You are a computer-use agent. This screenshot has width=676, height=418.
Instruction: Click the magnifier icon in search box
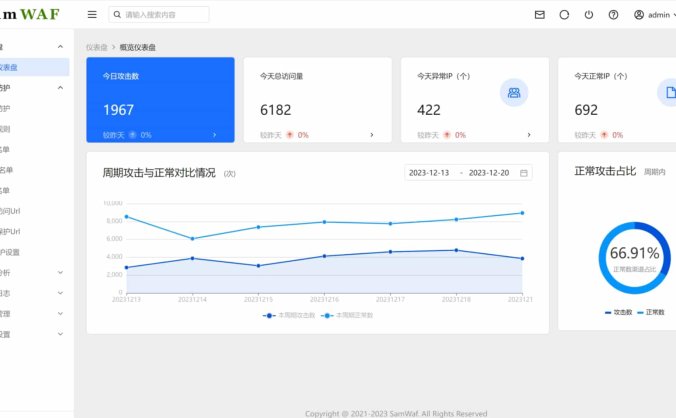tap(117, 15)
